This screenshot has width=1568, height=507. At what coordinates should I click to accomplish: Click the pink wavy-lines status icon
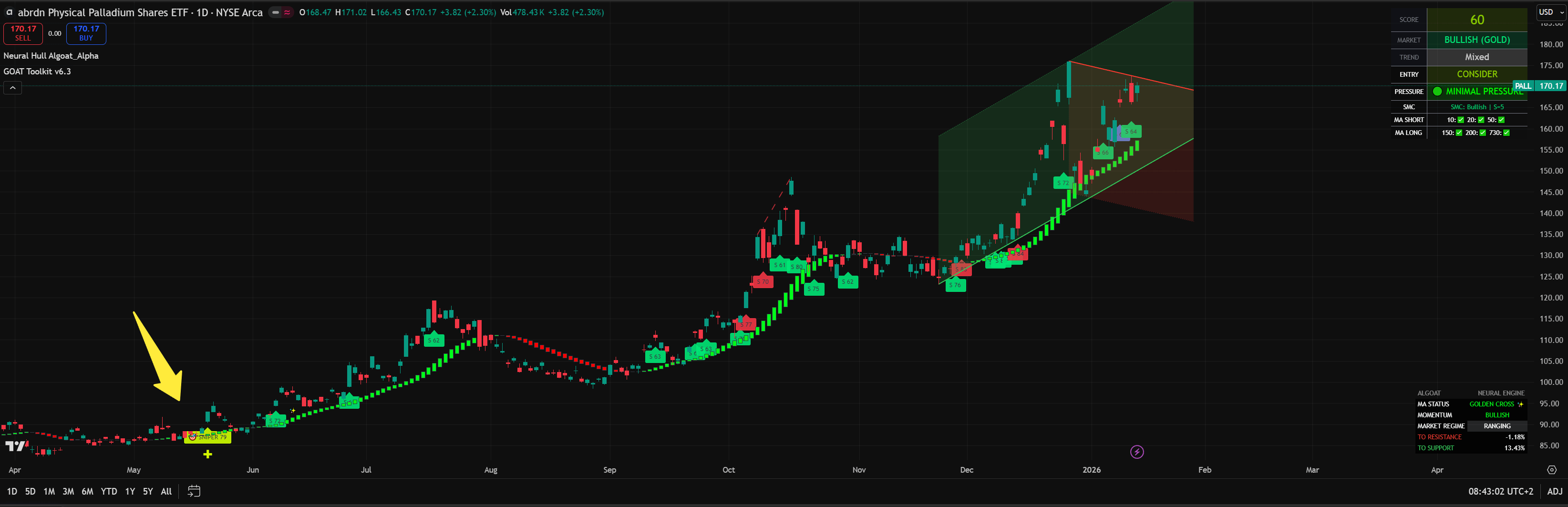tap(287, 12)
